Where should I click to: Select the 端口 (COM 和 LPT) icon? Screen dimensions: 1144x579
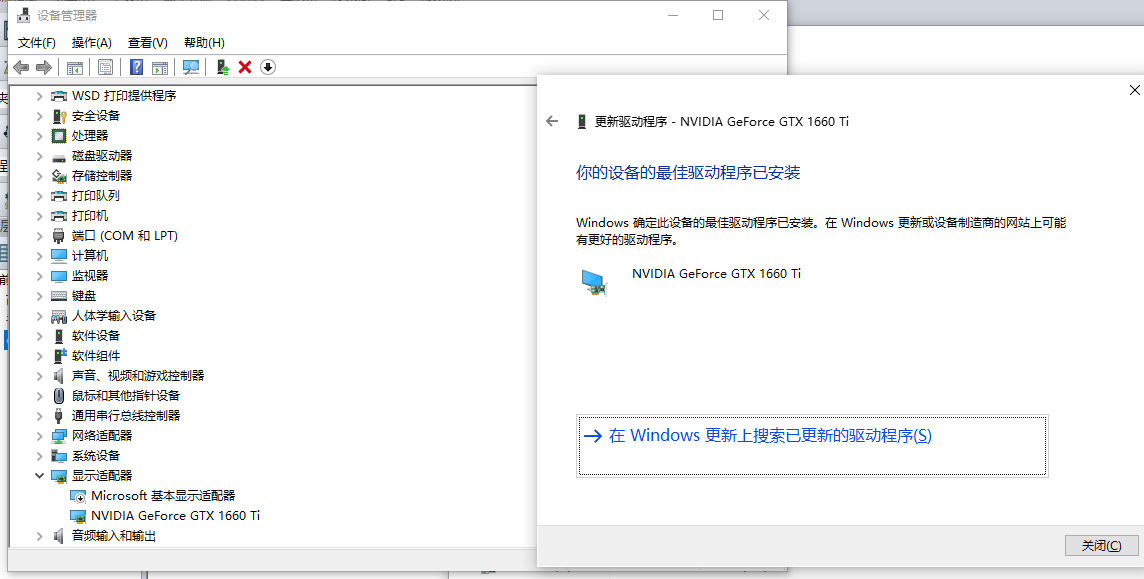[x=59, y=236]
